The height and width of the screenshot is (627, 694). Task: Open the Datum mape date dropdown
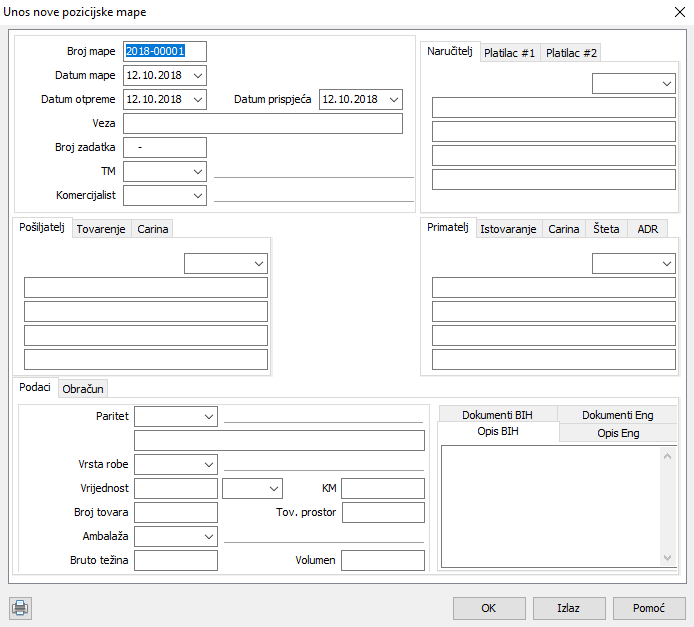(x=197, y=76)
